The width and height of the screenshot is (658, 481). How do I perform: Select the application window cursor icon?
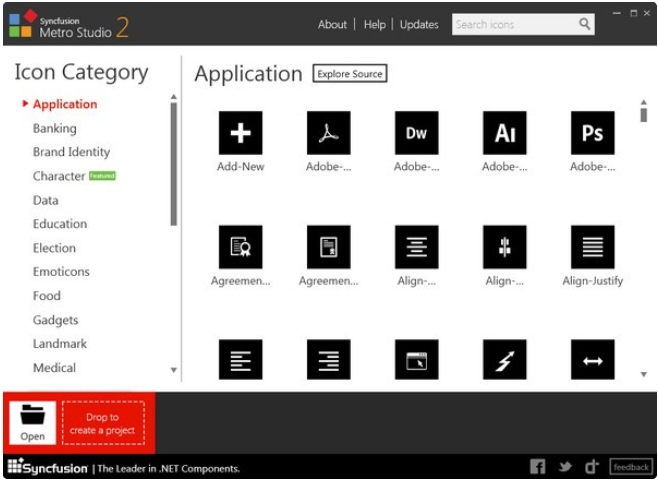pyautogui.click(x=417, y=360)
